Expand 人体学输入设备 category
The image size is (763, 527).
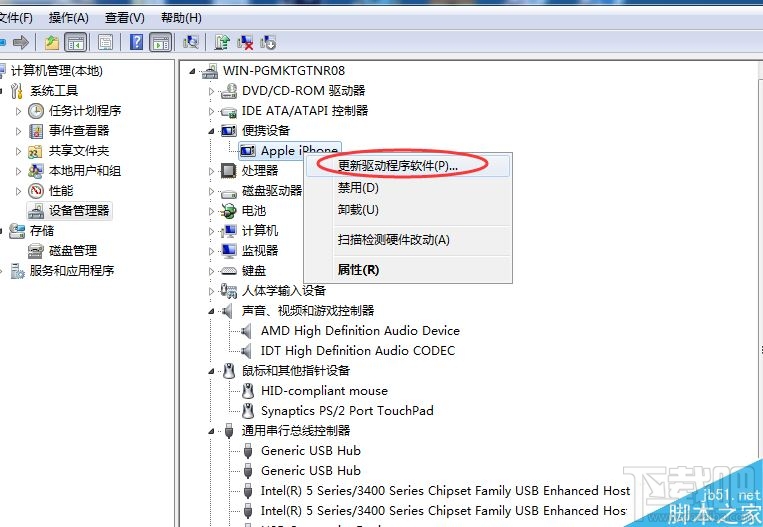(x=211, y=291)
